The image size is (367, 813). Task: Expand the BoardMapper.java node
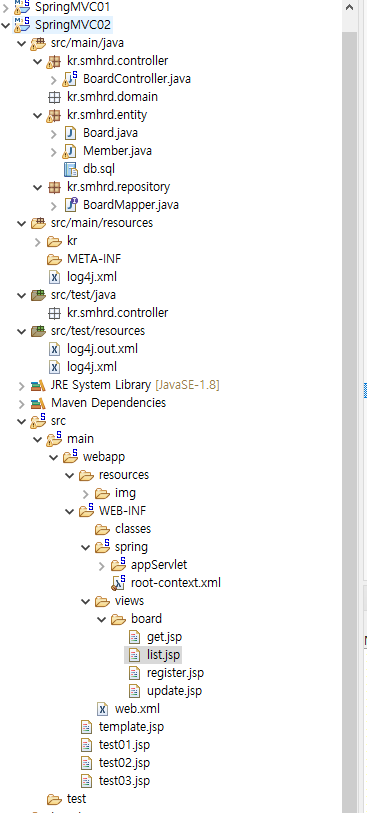pyautogui.click(x=54, y=205)
